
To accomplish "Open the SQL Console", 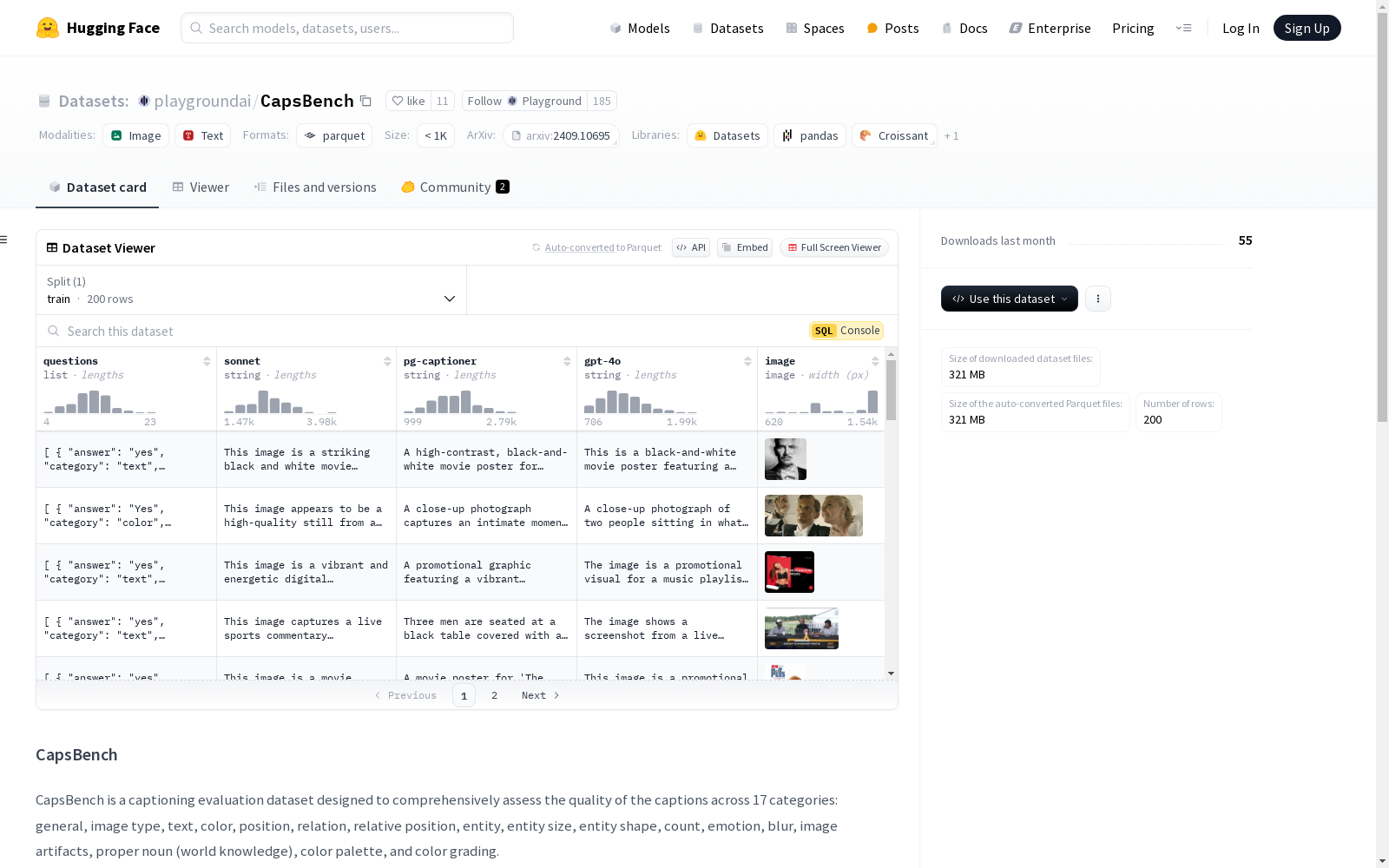I will pos(846,331).
